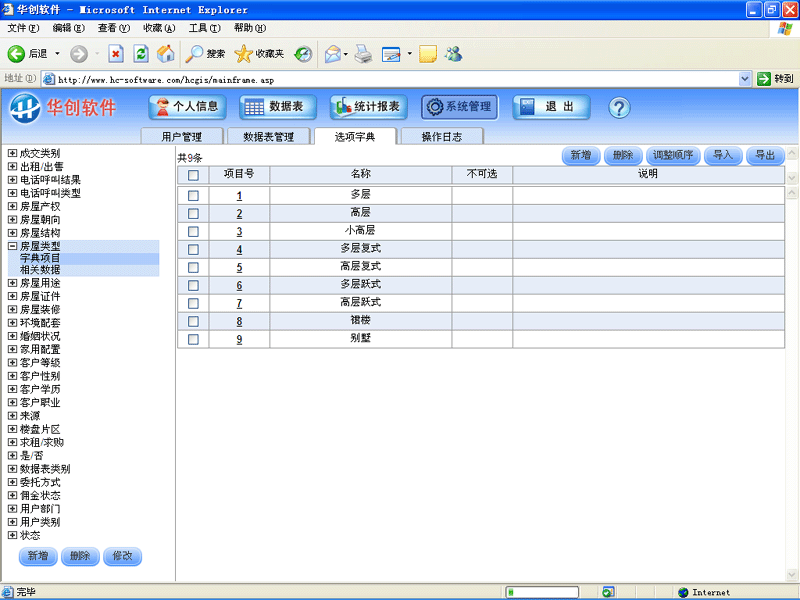This screenshot has width=800, height=600.
Task: Expand the 客户等级 tree node
Action: (x=12, y=363)
